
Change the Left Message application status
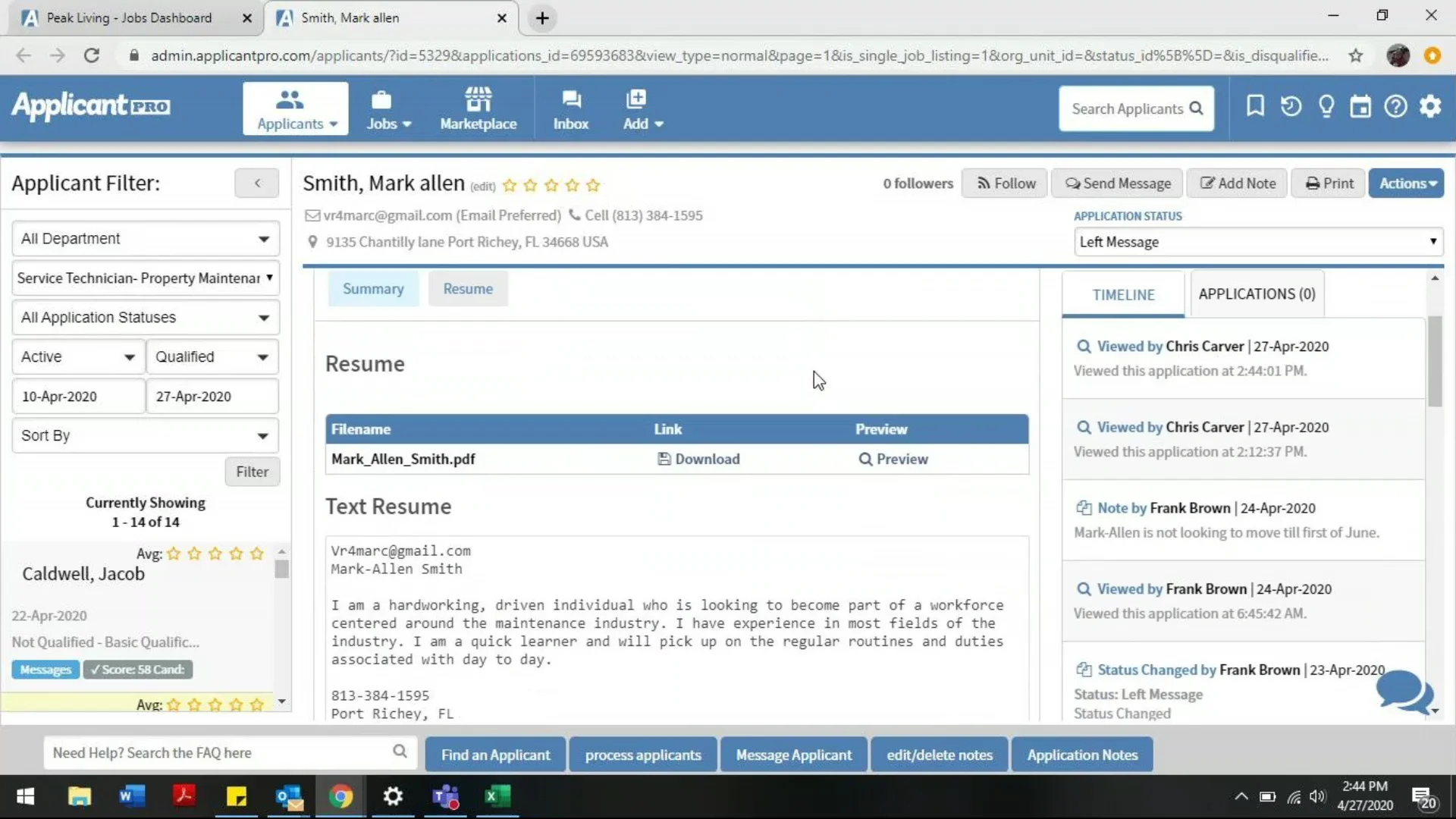[x=1257, y=241]
